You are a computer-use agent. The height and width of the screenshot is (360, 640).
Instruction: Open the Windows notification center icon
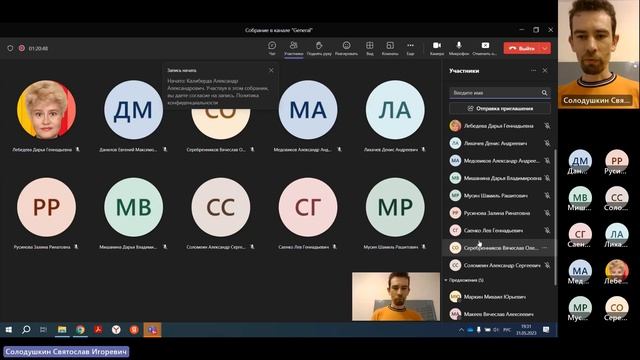(x=546, y=329)
